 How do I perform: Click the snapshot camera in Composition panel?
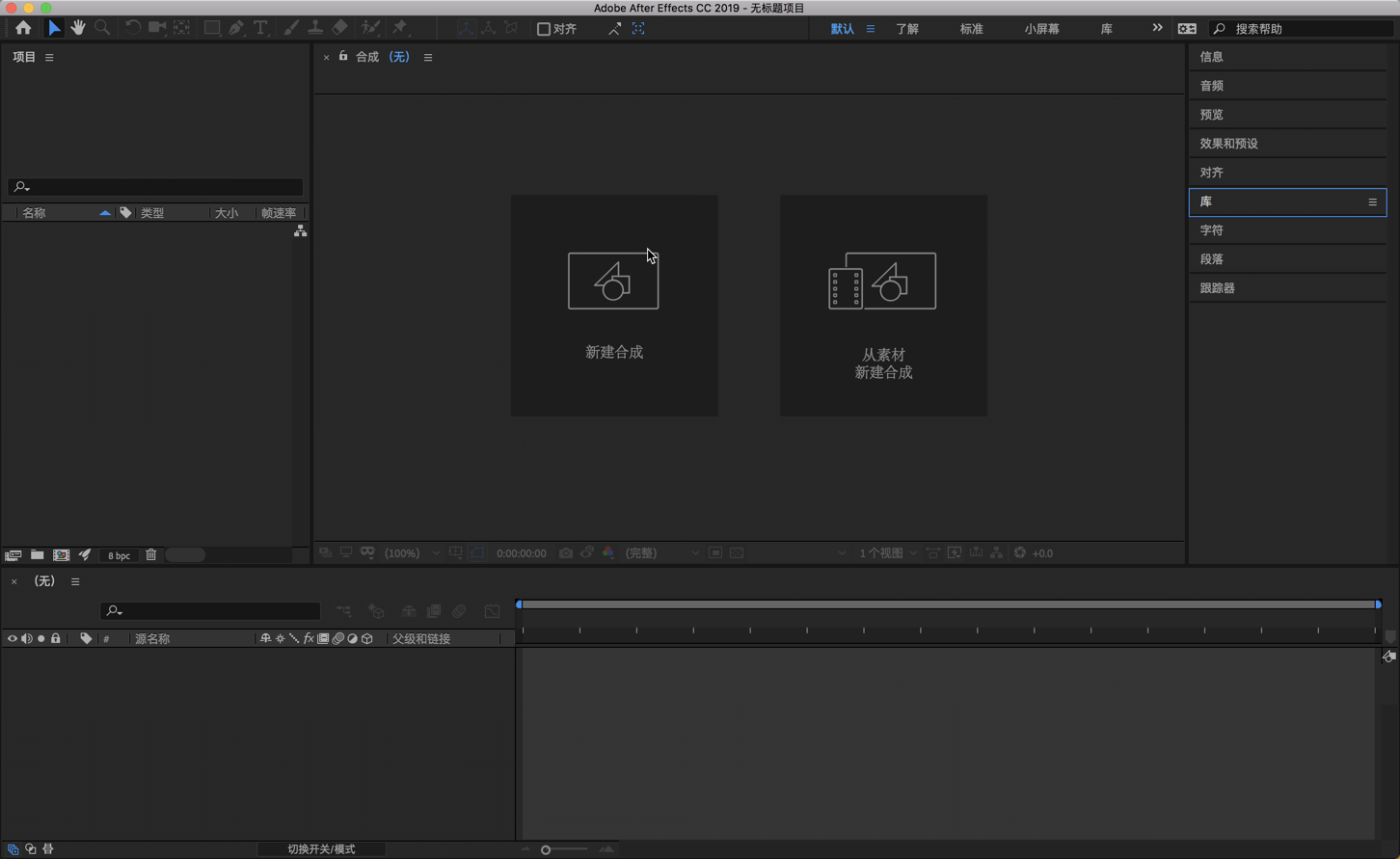point(566,552)
